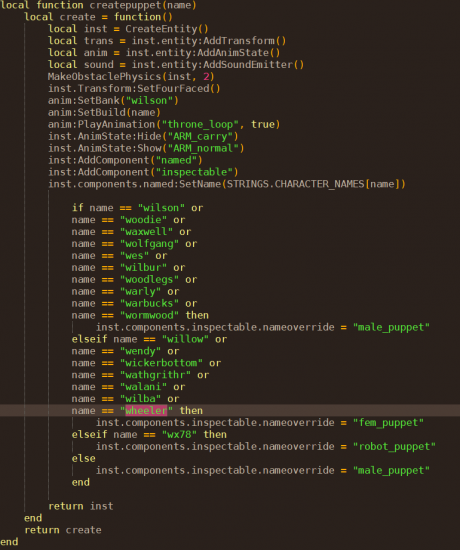
Task: Click the "wilson" string in the if condition
Action: [x=161, y=208]
